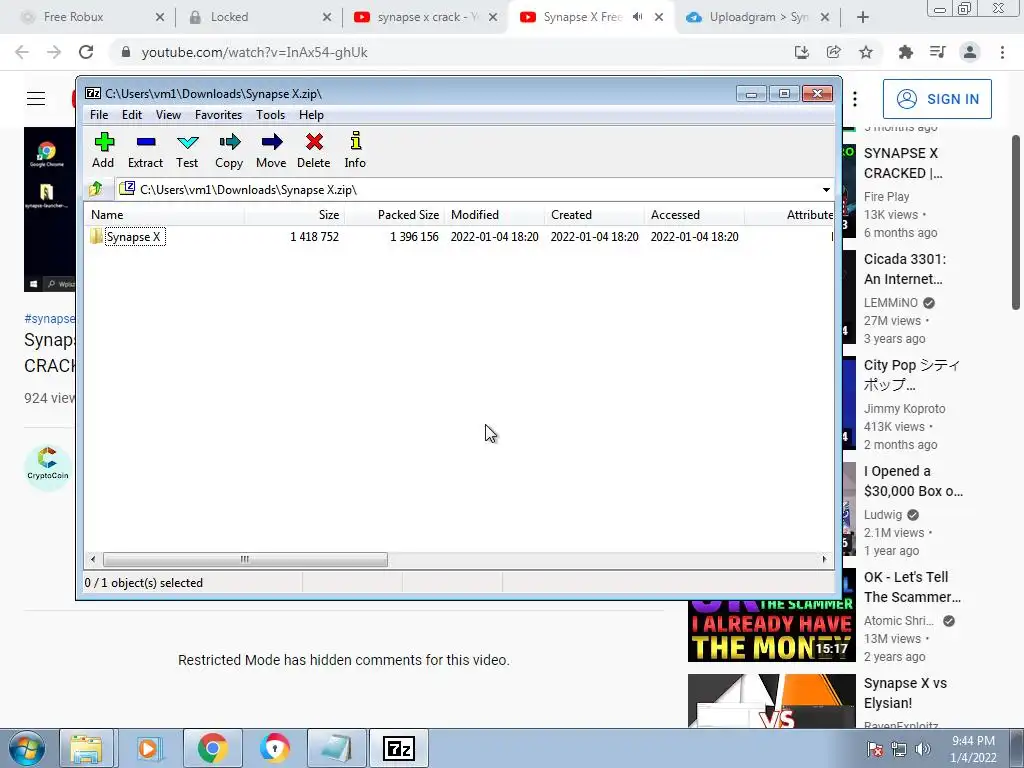Open the Synapse X vs Elysian thumbnail
The image size is (1024, 768).
(x=771, y=701)
